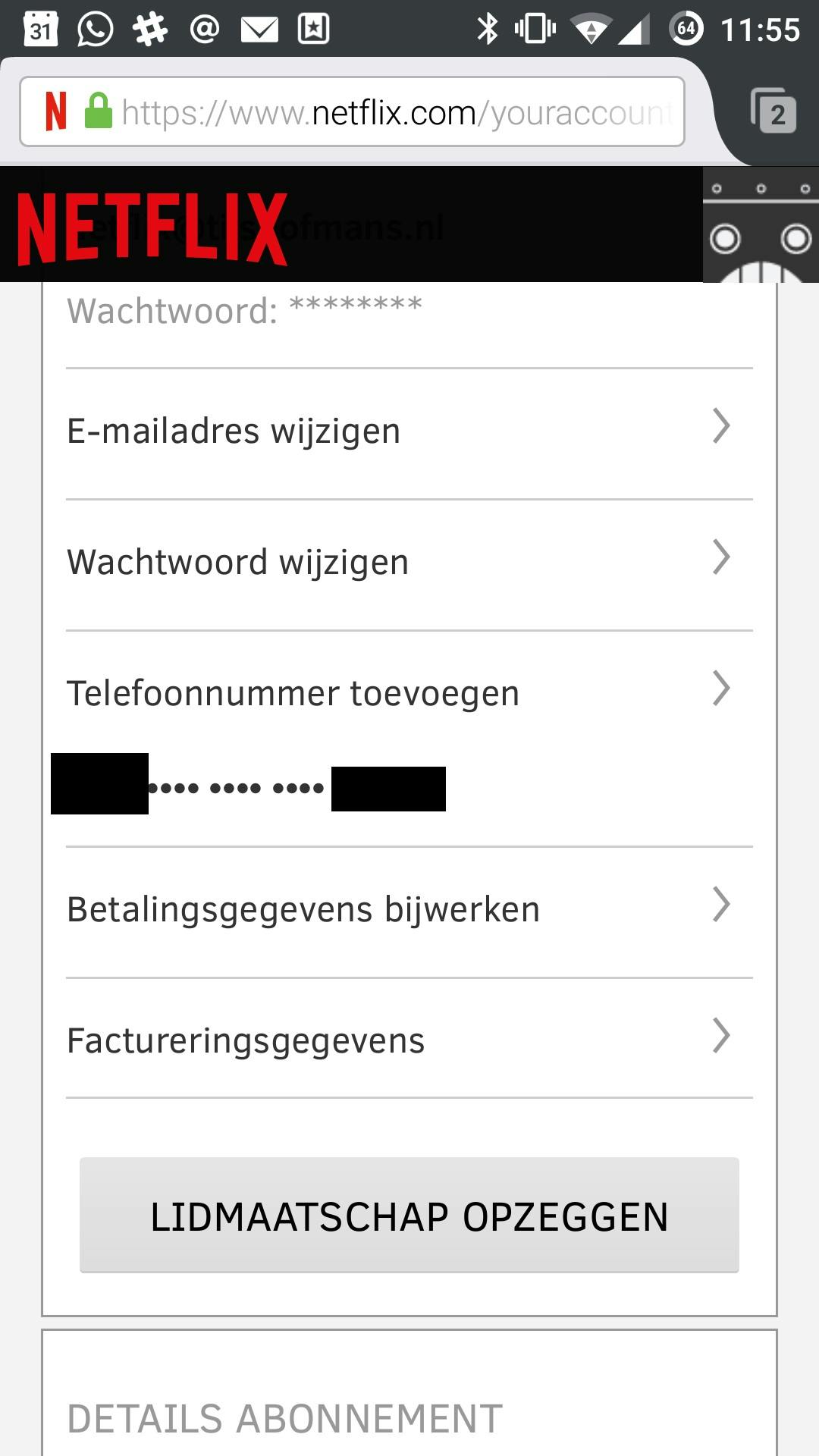Tap the mail envelope notification icon

pos(259,30)
